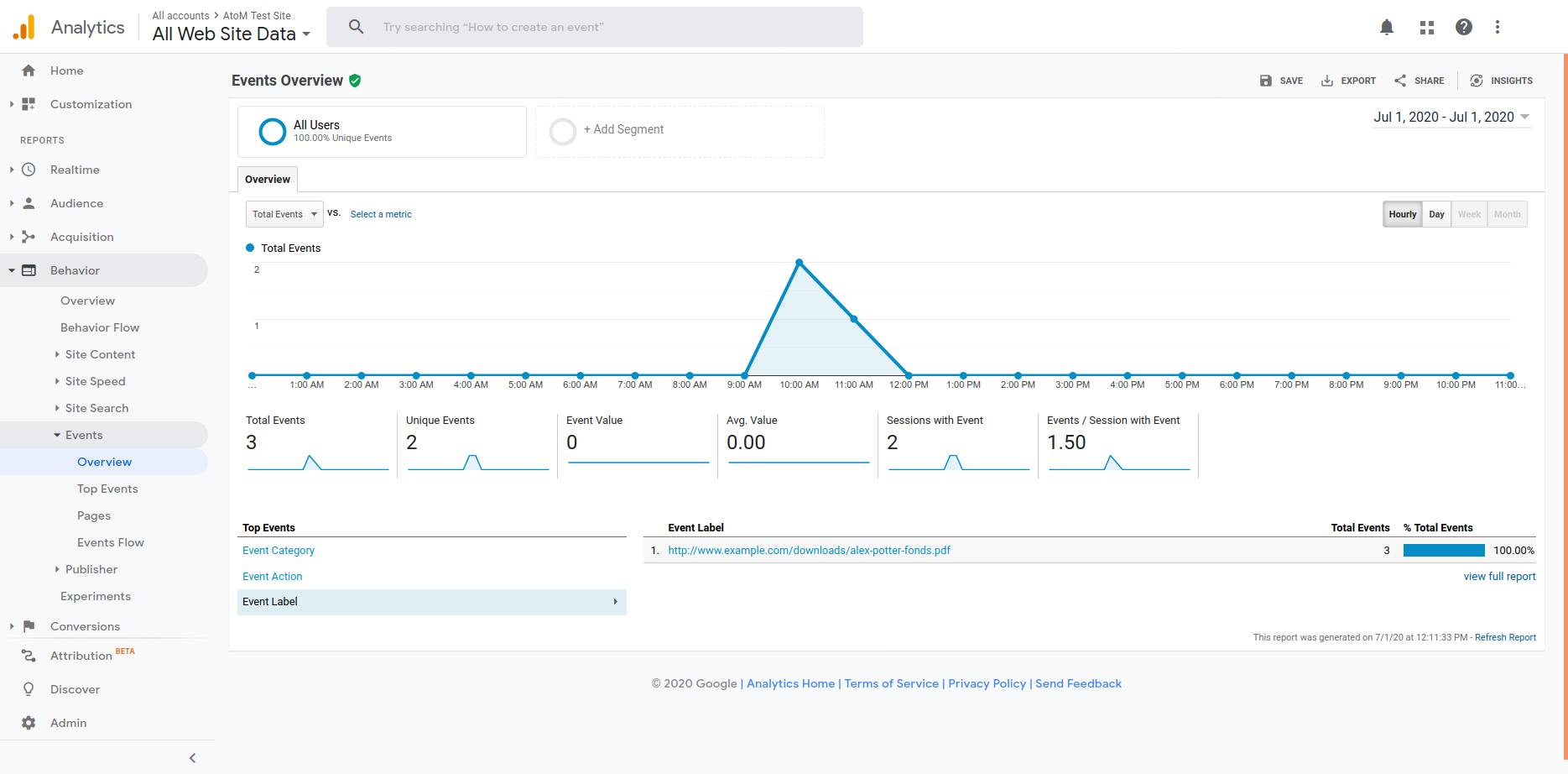Image resolution: width=1568 pixels, height=774 pixels.
Task: Open the Google apps grid icon
Action: pos(1426,27)
